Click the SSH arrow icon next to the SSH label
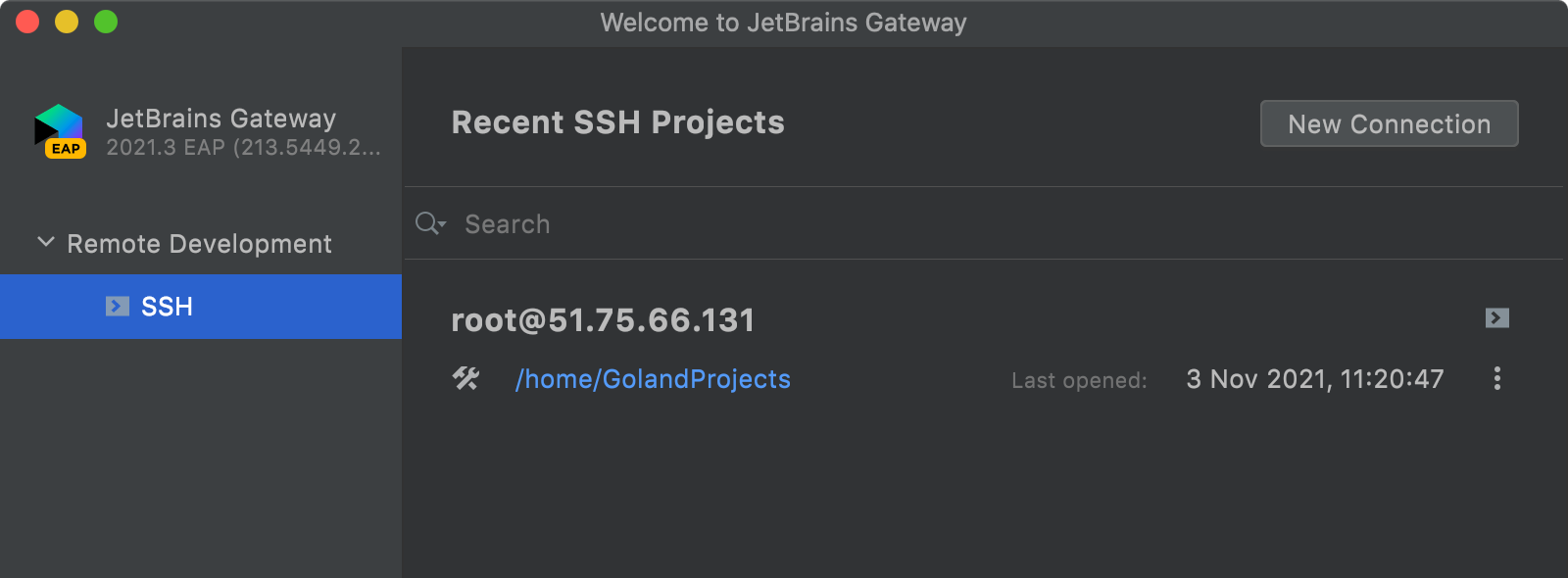 pos(118,306)
